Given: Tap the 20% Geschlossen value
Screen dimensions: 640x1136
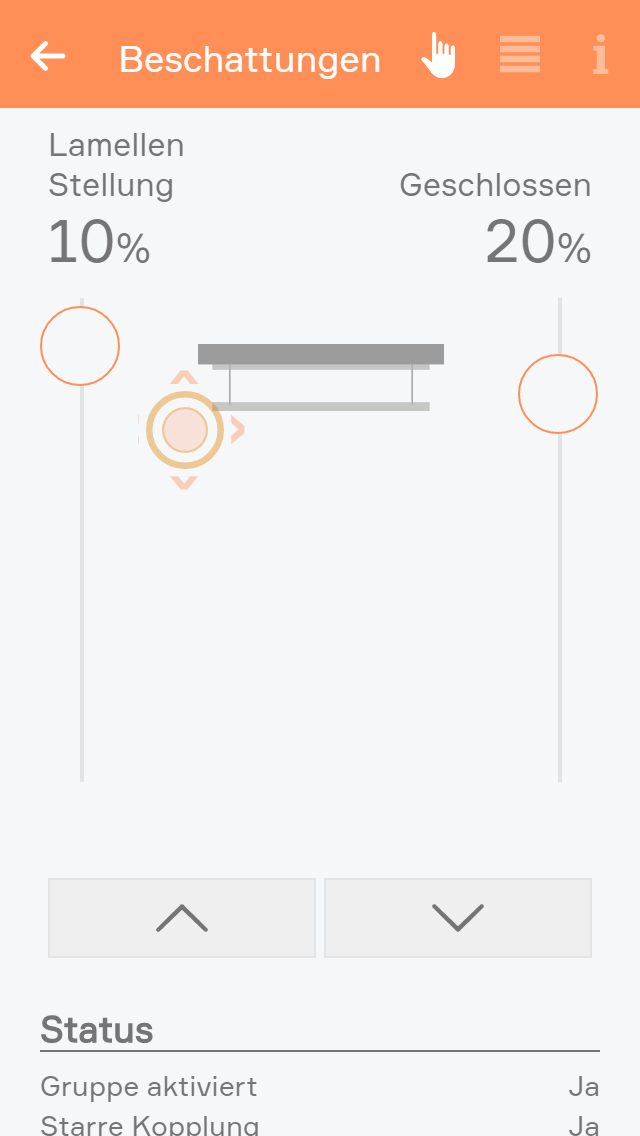Looking at the screenshot, I should (x=538, y=244).
